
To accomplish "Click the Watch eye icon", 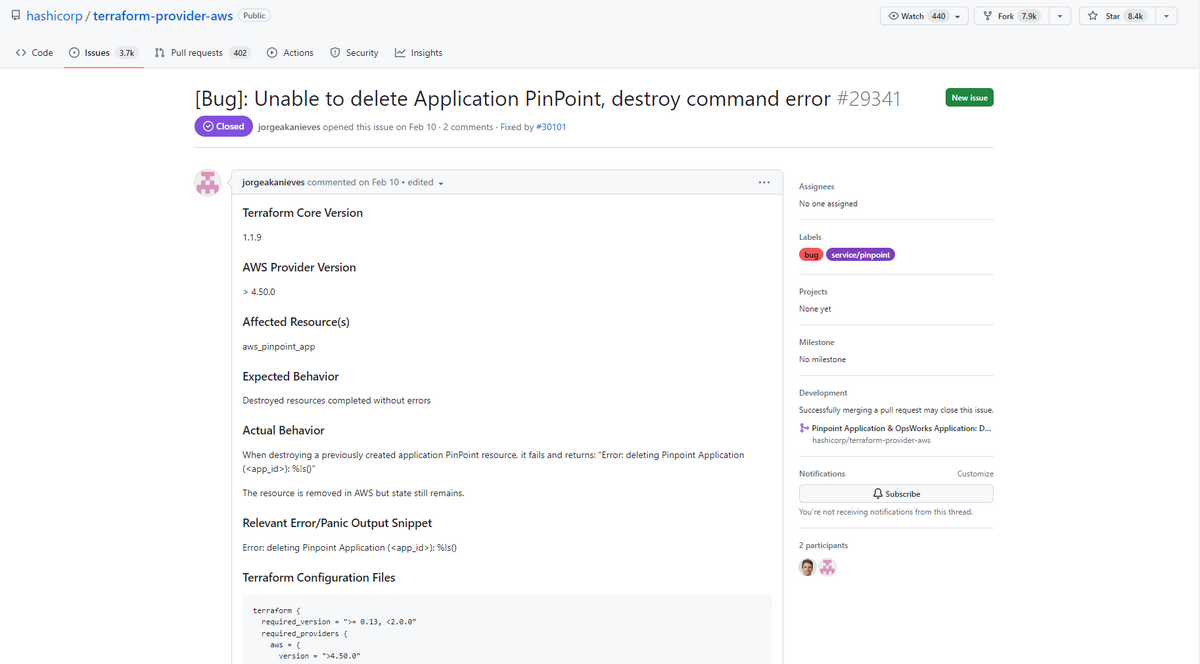I will pyautogui.click(x=893, y=16).
